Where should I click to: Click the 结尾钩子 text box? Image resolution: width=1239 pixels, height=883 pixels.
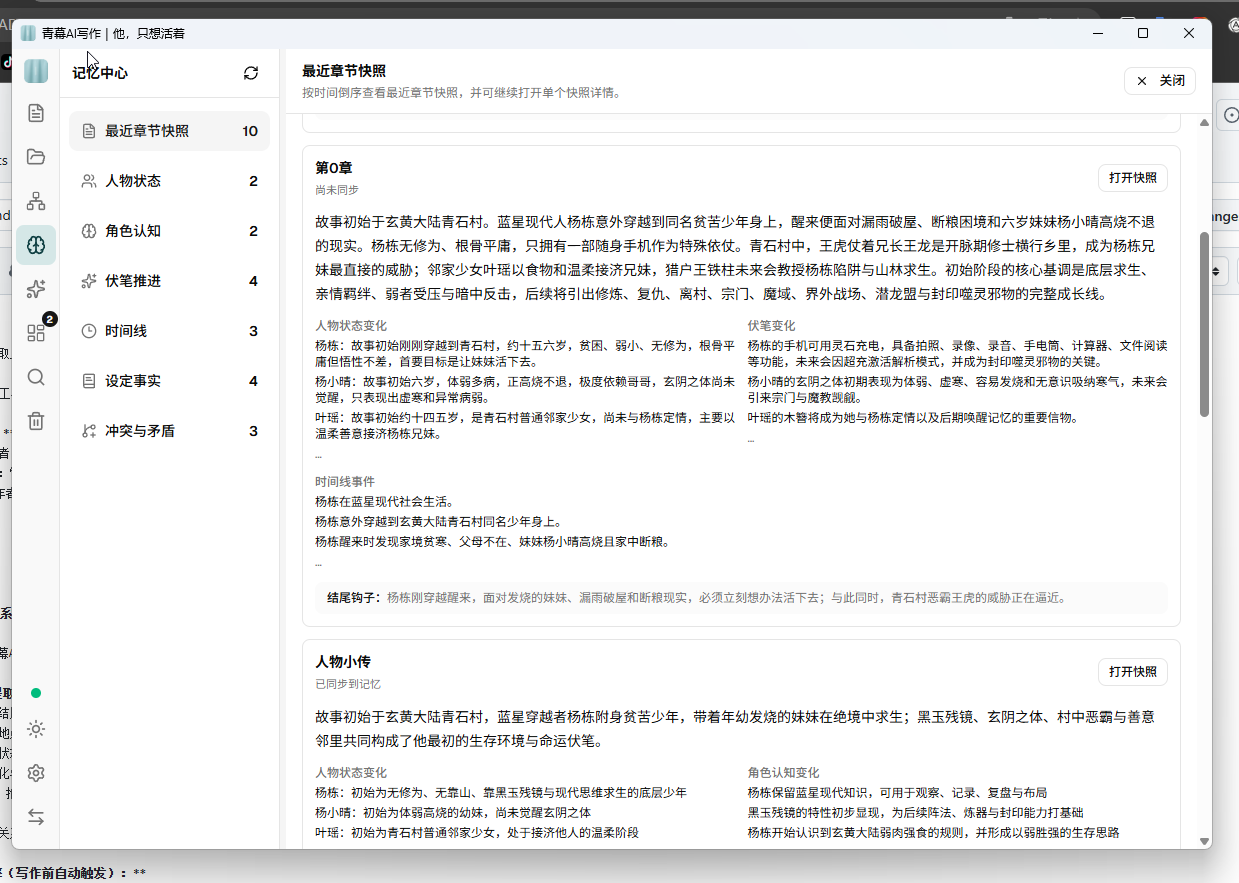pos(741,598)
